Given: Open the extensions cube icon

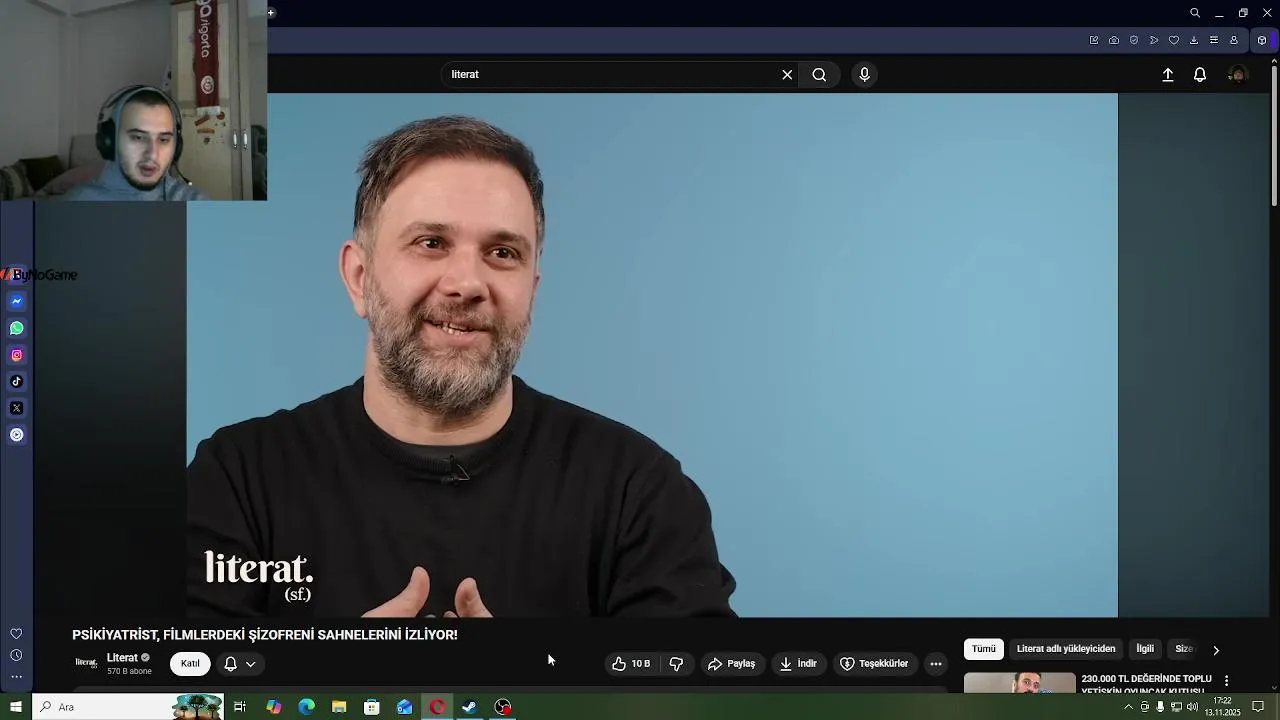Looking at the screenshot, I should (1262, 40).
